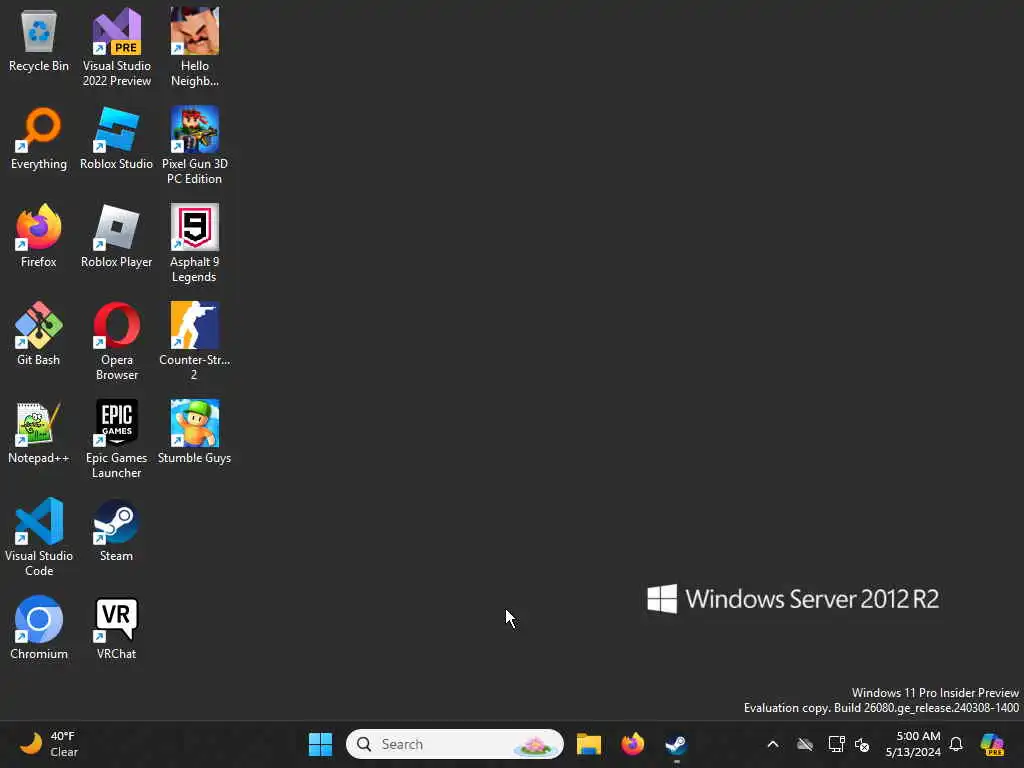Viewport: 1024px width, 768px height.
Task: Open the Windows Start menu
Action: (320, 744)
